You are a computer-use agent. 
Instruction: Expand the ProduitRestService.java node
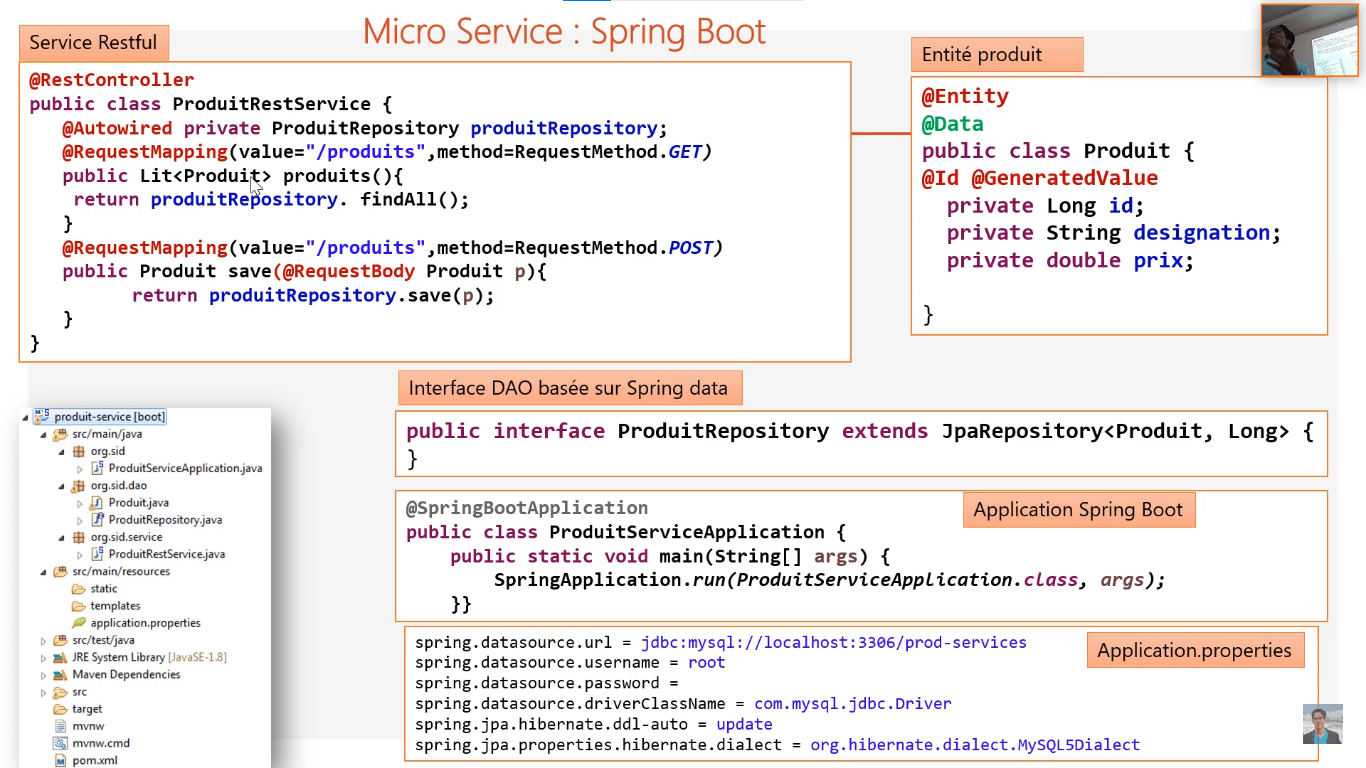click(x=80, y=554)
